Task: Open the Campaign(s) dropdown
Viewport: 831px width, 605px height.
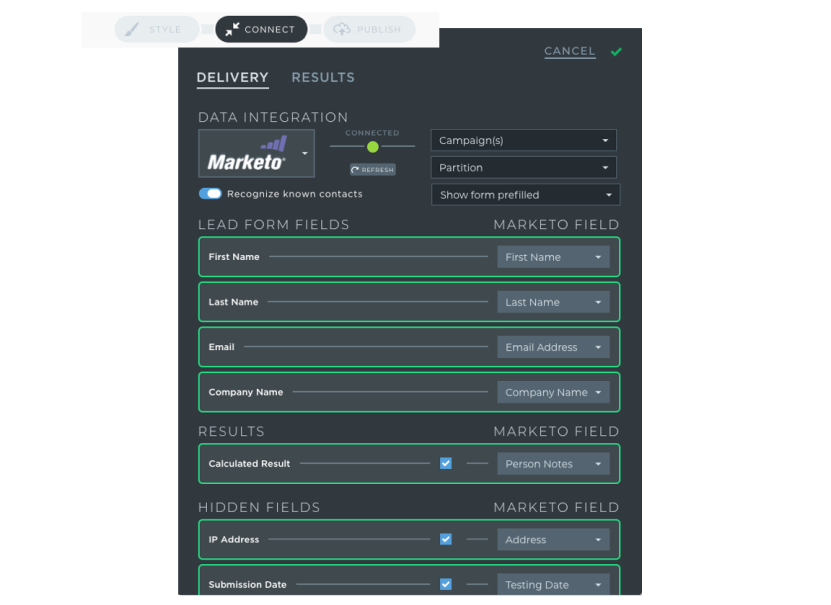Action: coord(523,141)
